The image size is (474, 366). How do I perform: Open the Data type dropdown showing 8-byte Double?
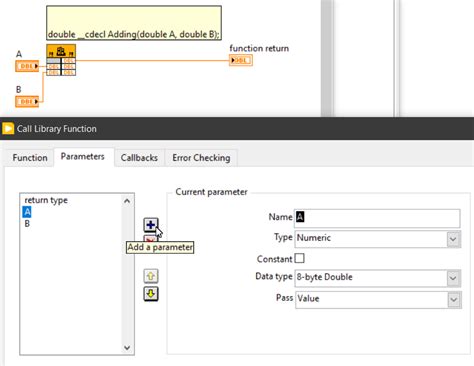pyautogui.click(x=378, y=278)
